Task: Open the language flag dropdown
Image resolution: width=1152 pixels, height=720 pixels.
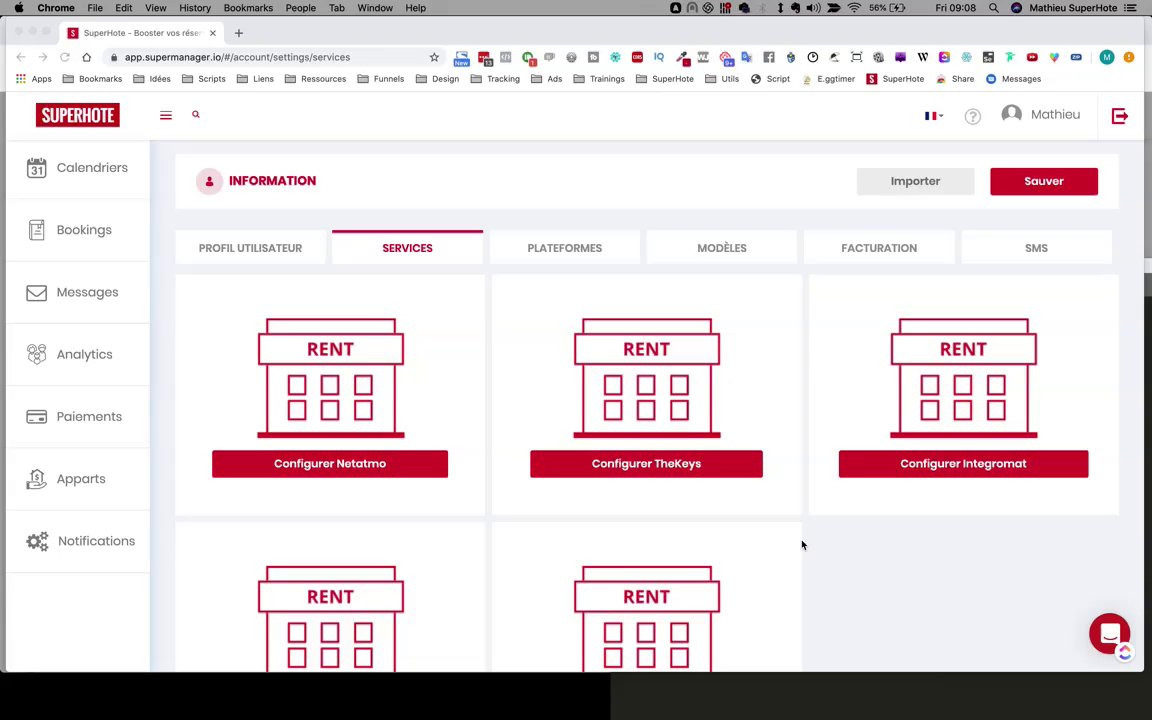Action: click(933, 115)
